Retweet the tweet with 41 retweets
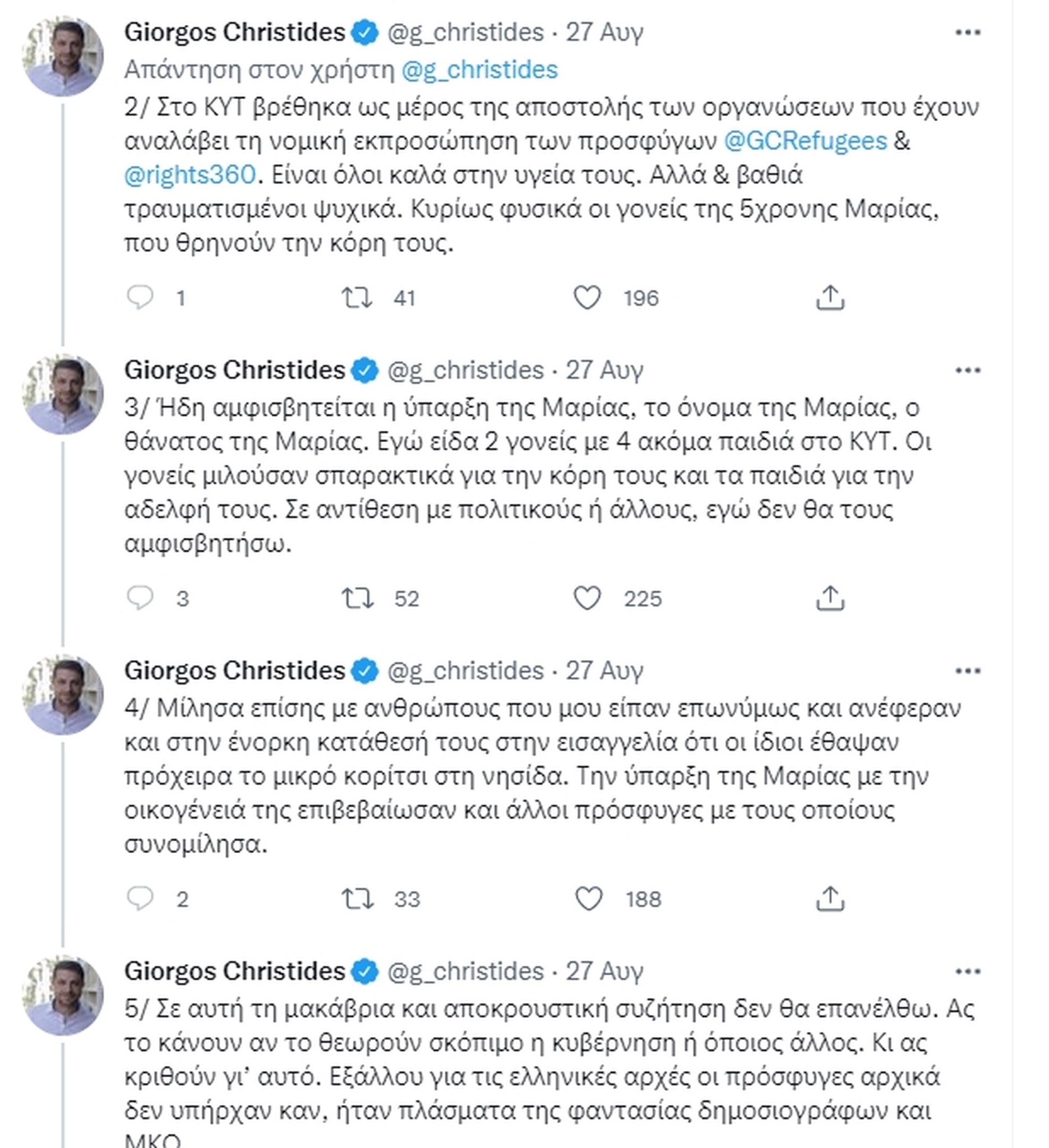Screen dimensions: 1049x1148 point(357,298)
